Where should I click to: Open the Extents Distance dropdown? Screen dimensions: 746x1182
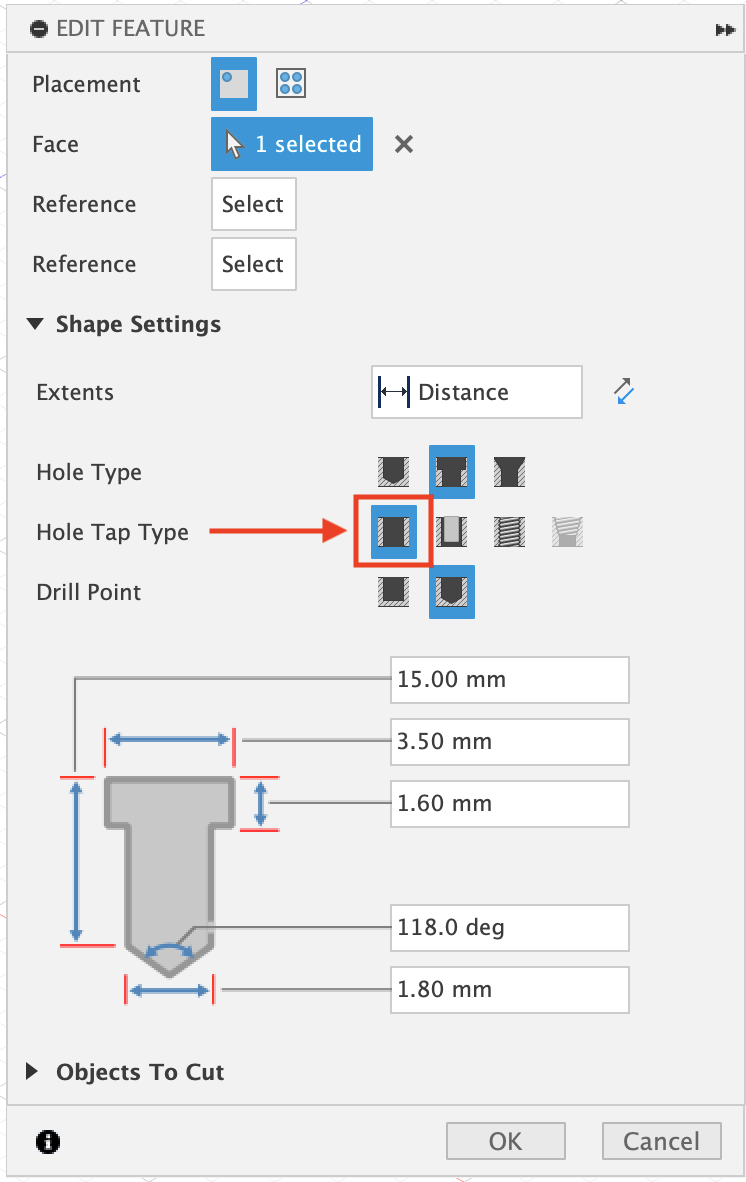pos(476,392)
